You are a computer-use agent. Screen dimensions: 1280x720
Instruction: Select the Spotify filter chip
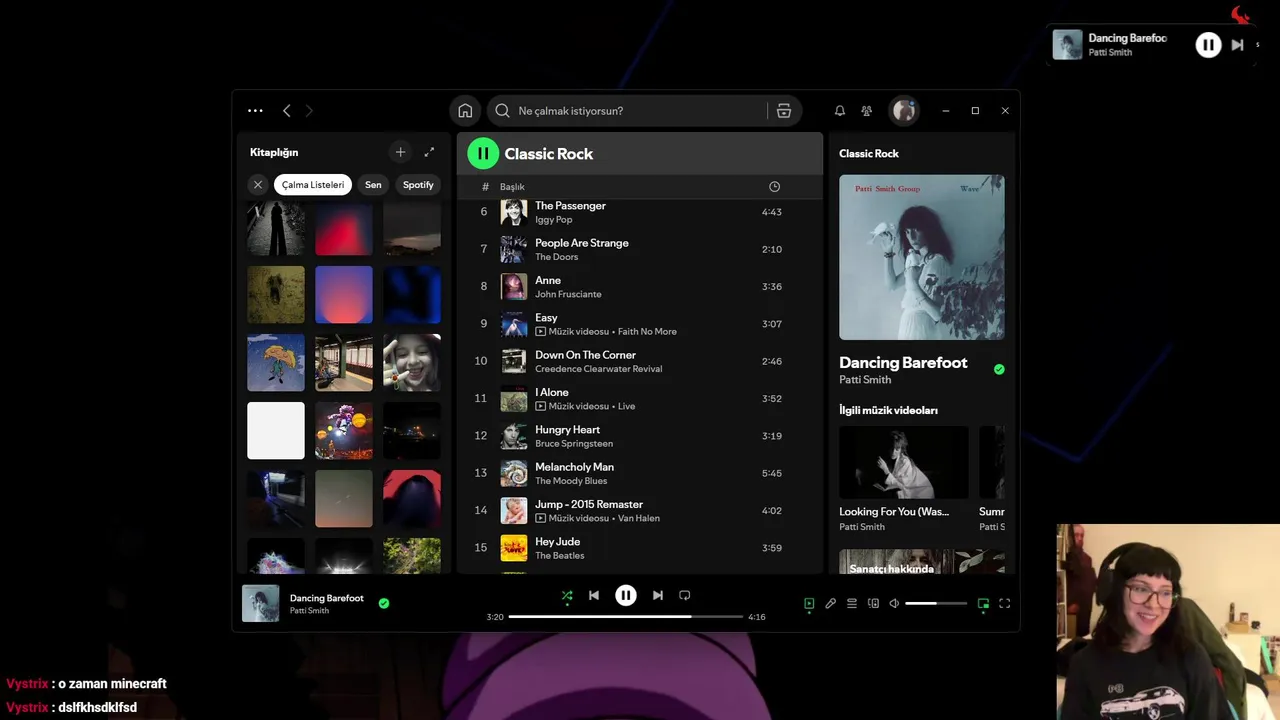click(x=418, y=185)
